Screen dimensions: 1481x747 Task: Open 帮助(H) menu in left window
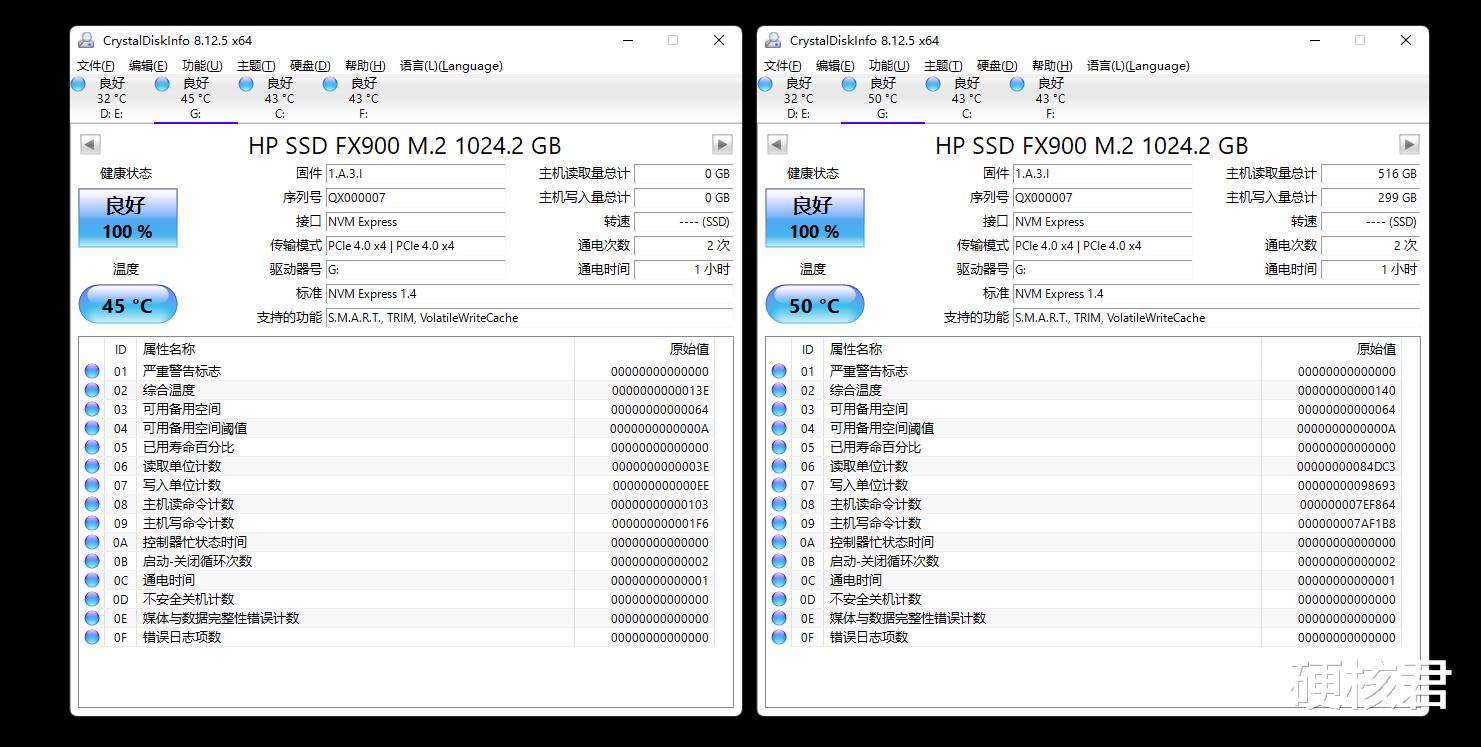pos(365,66)
